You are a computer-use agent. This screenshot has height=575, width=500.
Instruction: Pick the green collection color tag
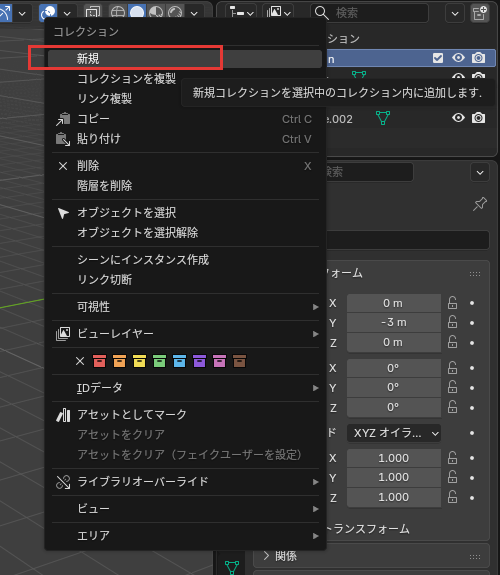click(x=159, y=361)
